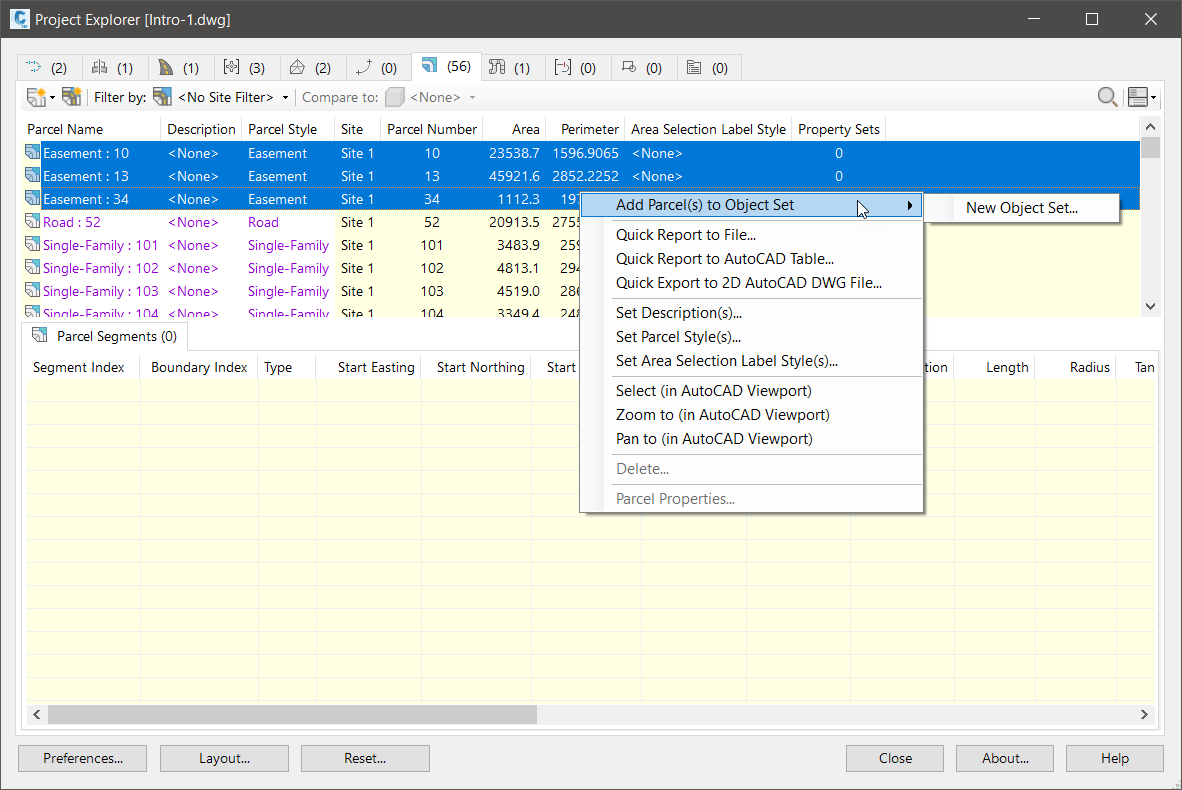Choose Zoom to (in AutoCAD Viewport)
This screenshot has height=790, width=1182.
[722, 415]
